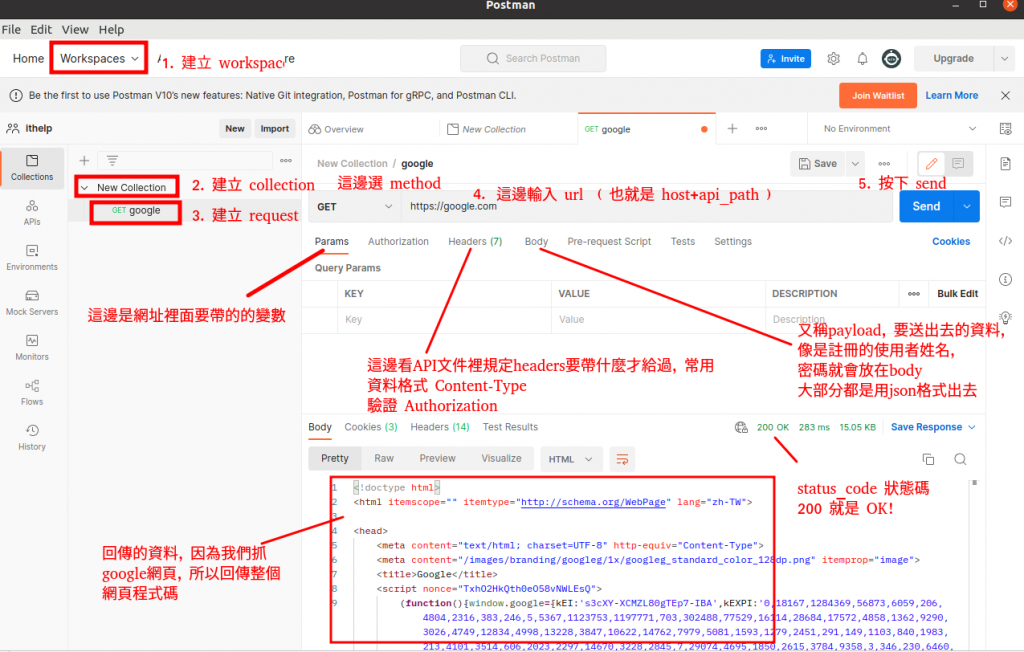
Task: Open the response Headers (14) tab
Action: pos(440,427)
